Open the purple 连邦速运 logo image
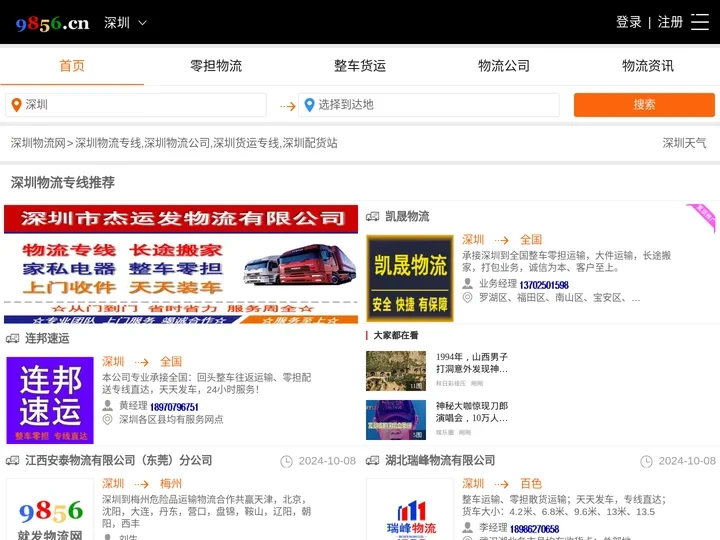The image size is (720, 540). click(50, 400)
